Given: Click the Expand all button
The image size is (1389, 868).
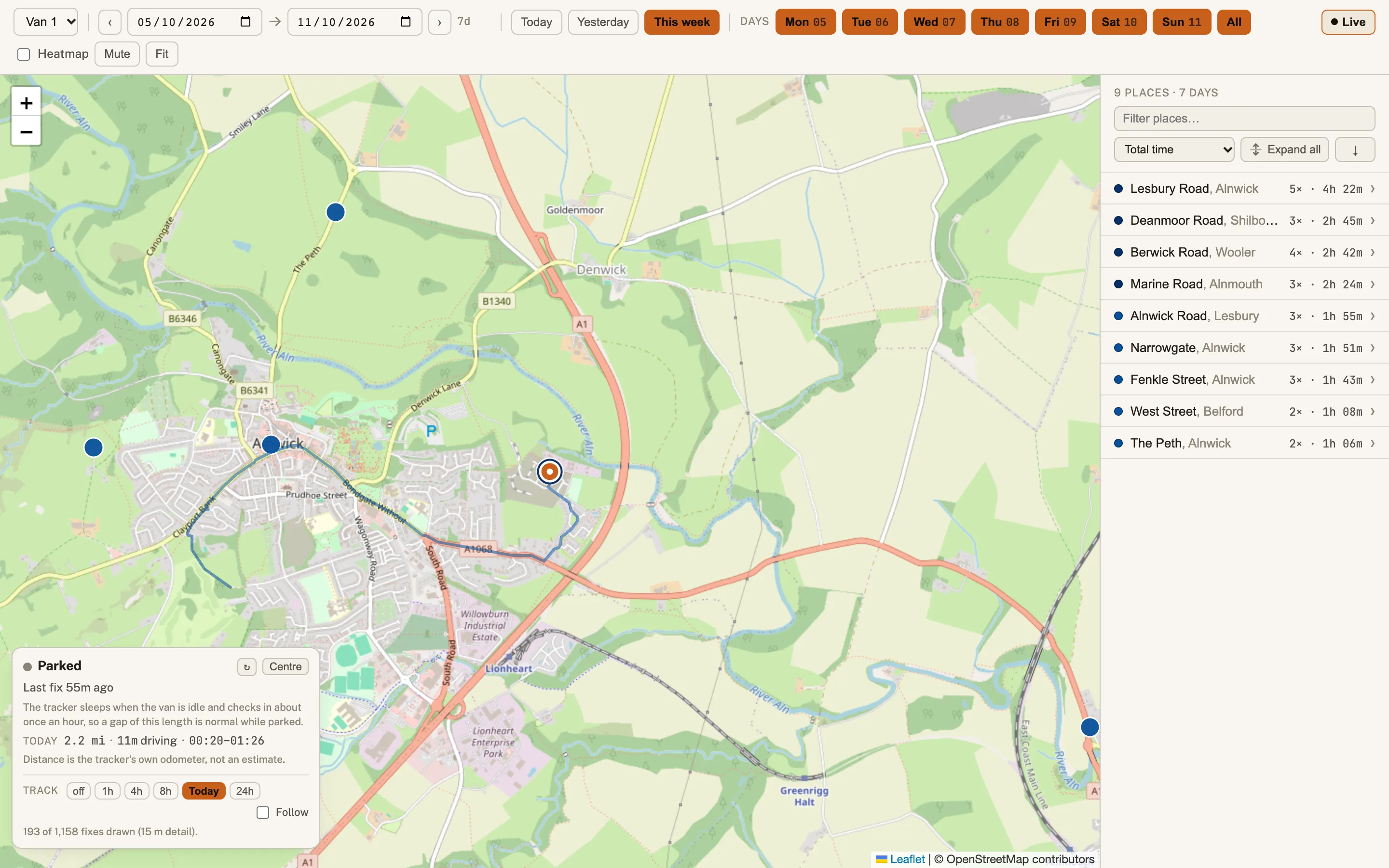Looking at the screenshot, I should click(x=1284, y=150).
